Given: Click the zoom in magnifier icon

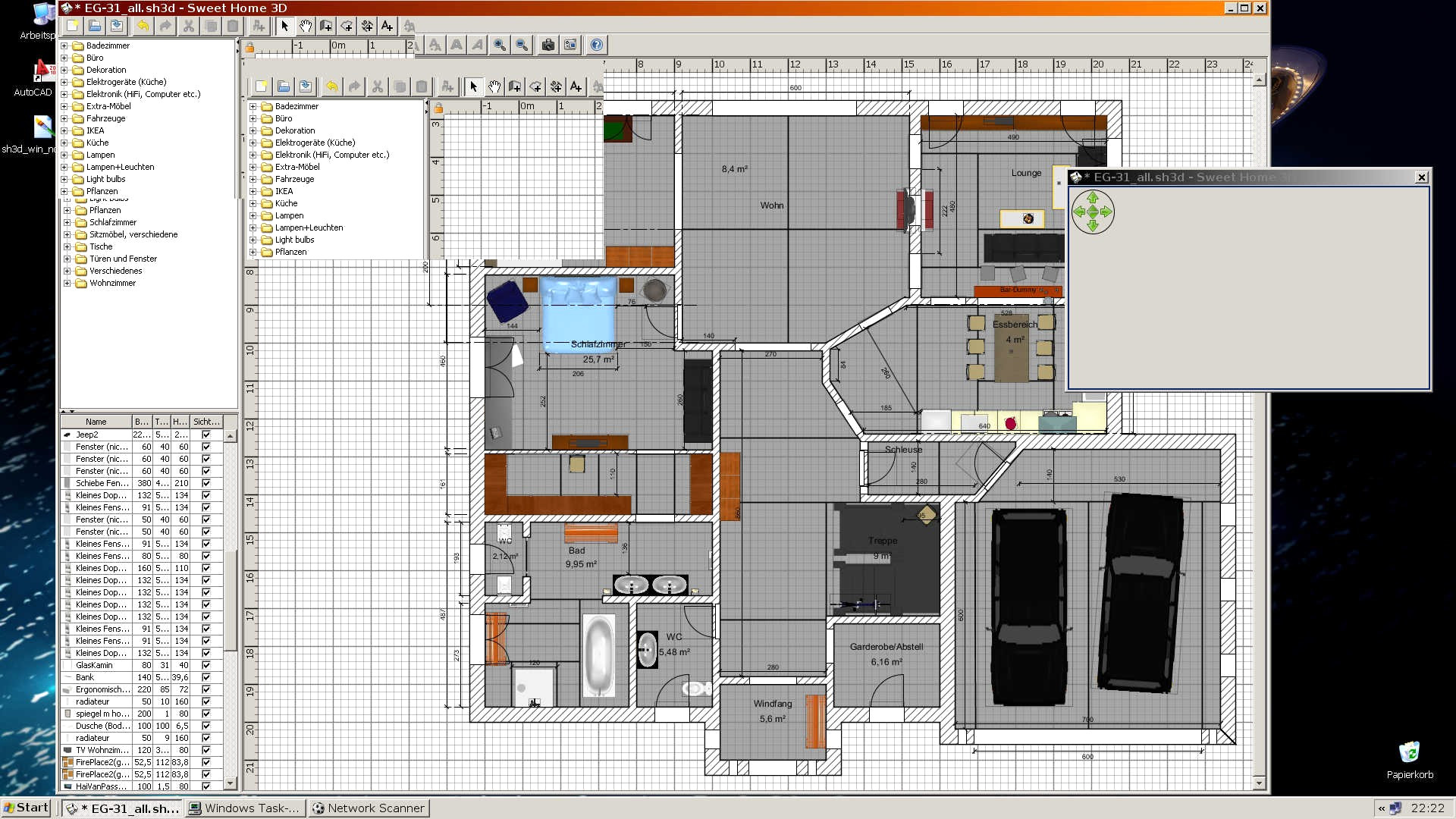Looking at the screenshot, I should coord(500,45).
